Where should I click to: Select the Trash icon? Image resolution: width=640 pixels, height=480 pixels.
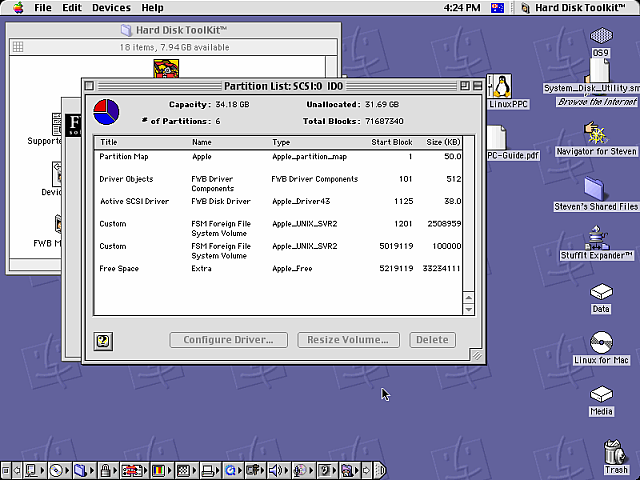pyautogui.click(x=616, y=451)
